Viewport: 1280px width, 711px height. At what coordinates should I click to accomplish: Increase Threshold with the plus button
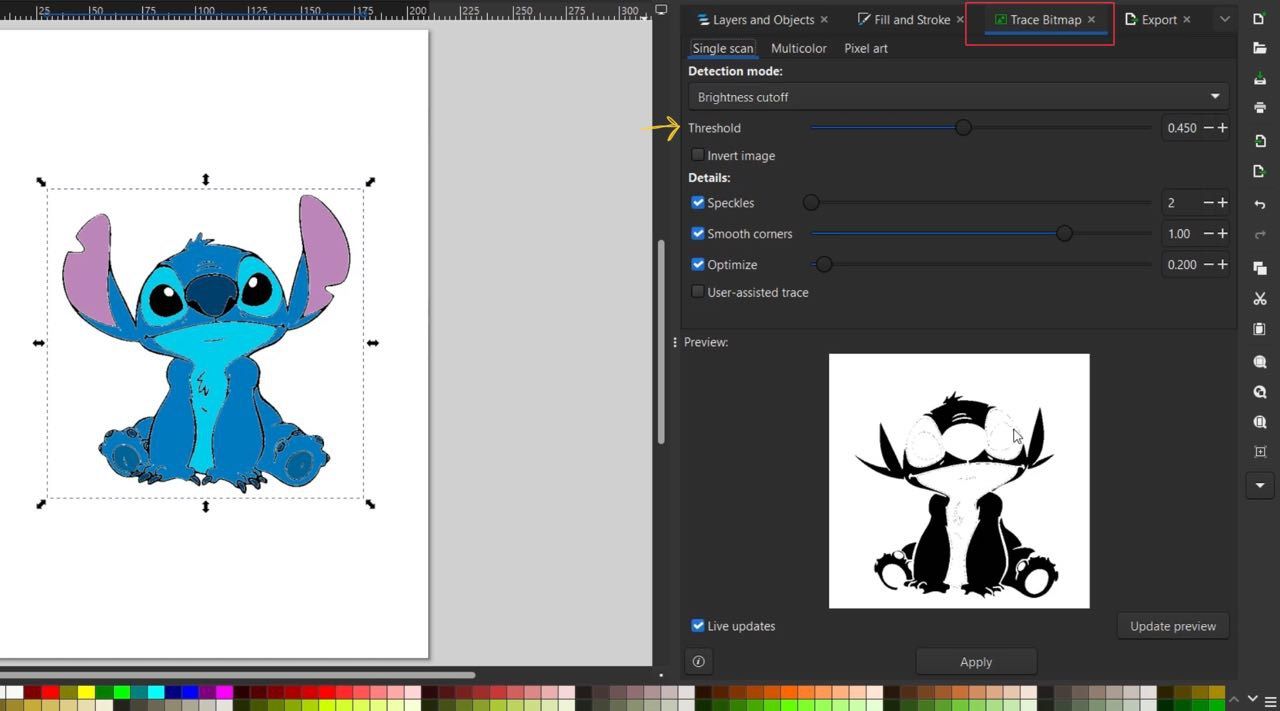[x=1222, y=128]
